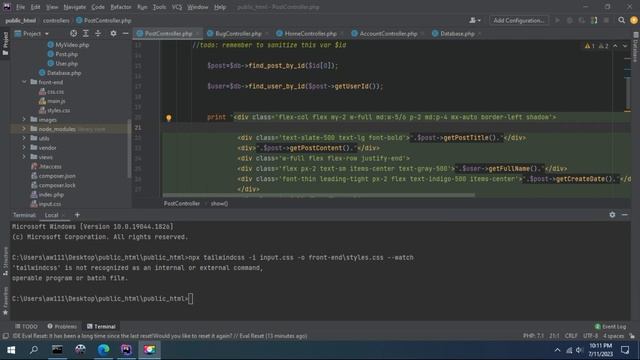640x360 pixels.
Task: Hide the Project panel with minus icon
Action: (125, 33)
